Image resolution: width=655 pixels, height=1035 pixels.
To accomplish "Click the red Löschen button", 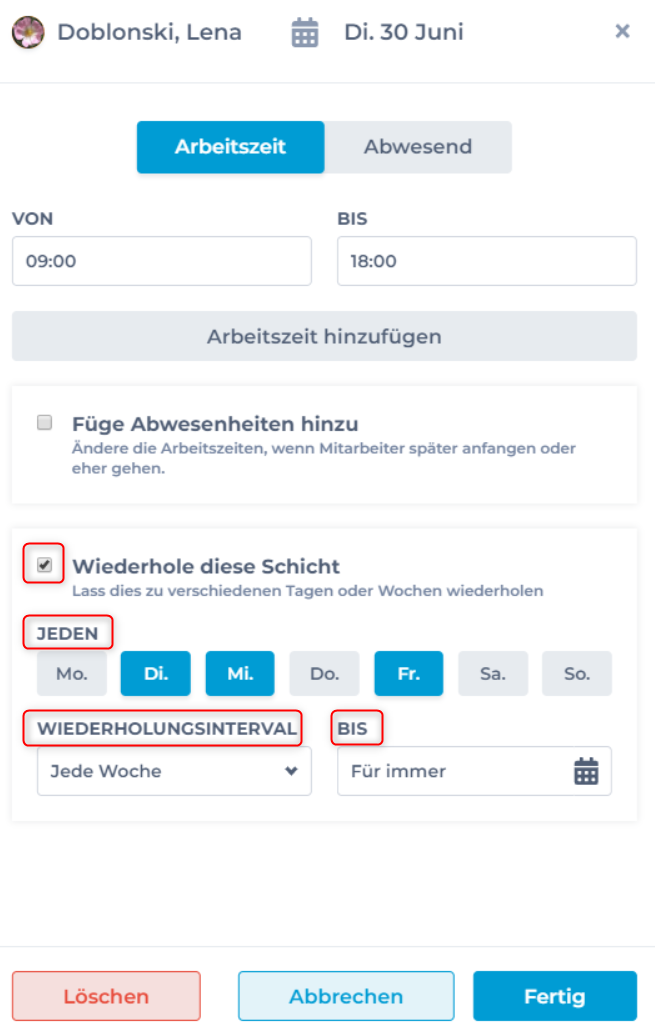I will tap(106, 996).
